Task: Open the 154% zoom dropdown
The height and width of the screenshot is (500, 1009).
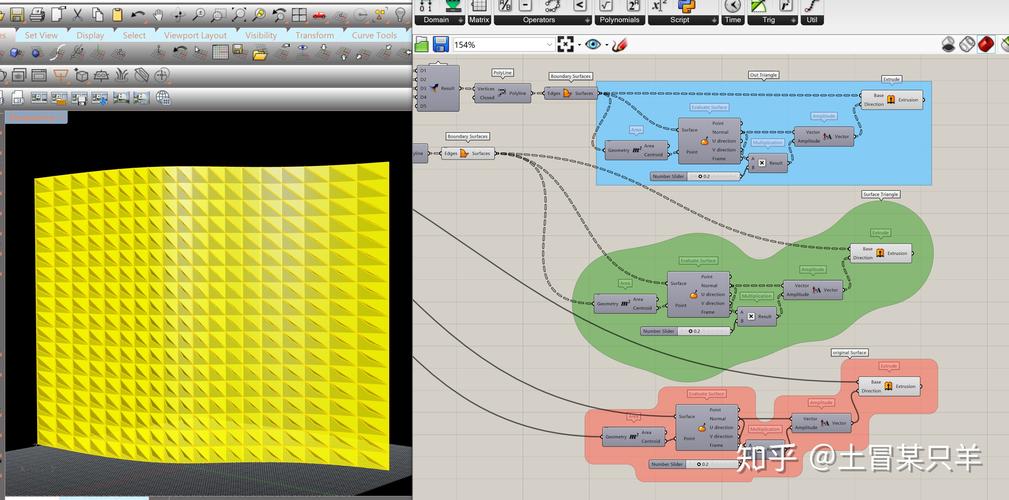Action: click(x=549, y=44)
